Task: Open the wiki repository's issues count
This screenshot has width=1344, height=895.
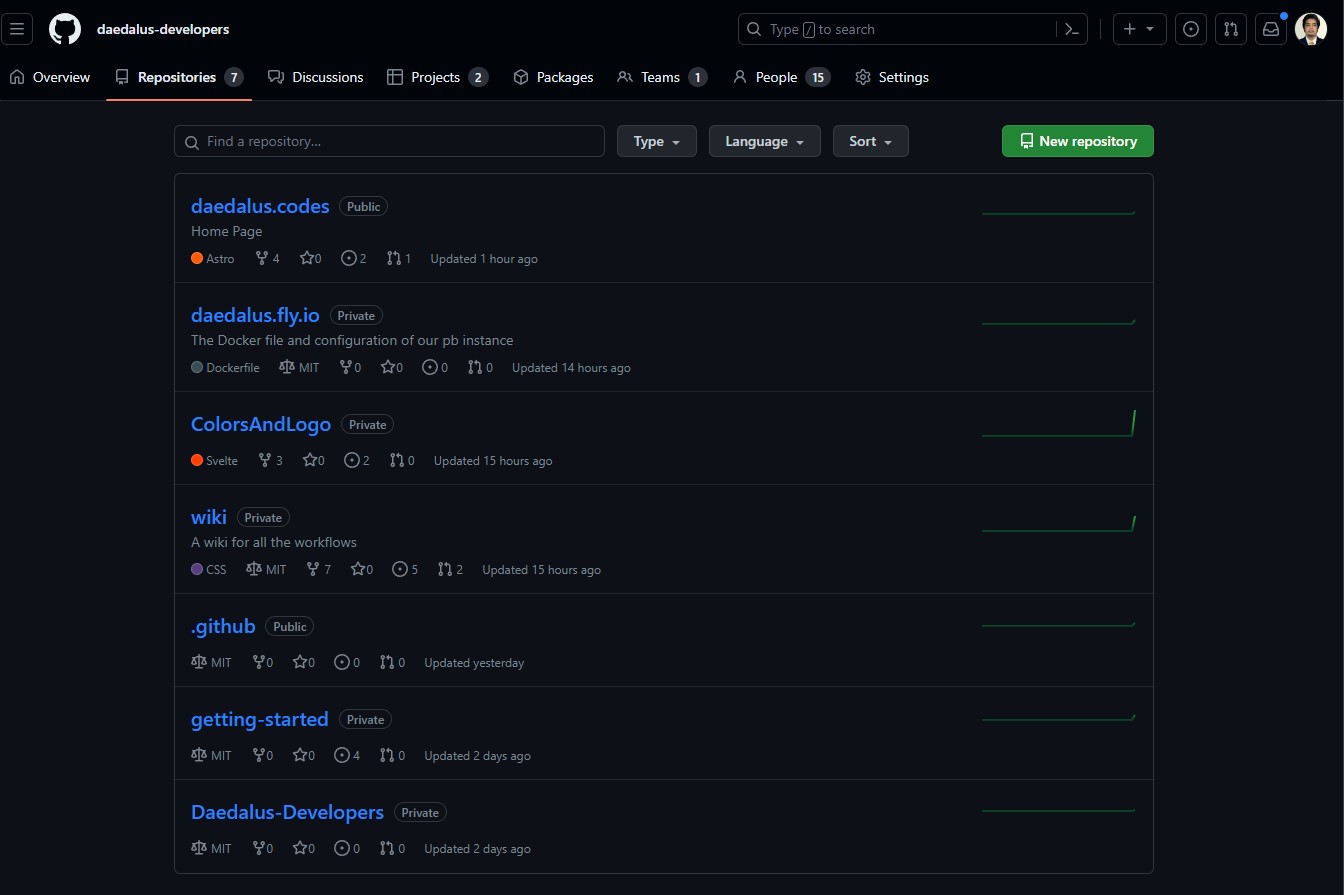Action: pyautogui.click(x=405, y=569)
